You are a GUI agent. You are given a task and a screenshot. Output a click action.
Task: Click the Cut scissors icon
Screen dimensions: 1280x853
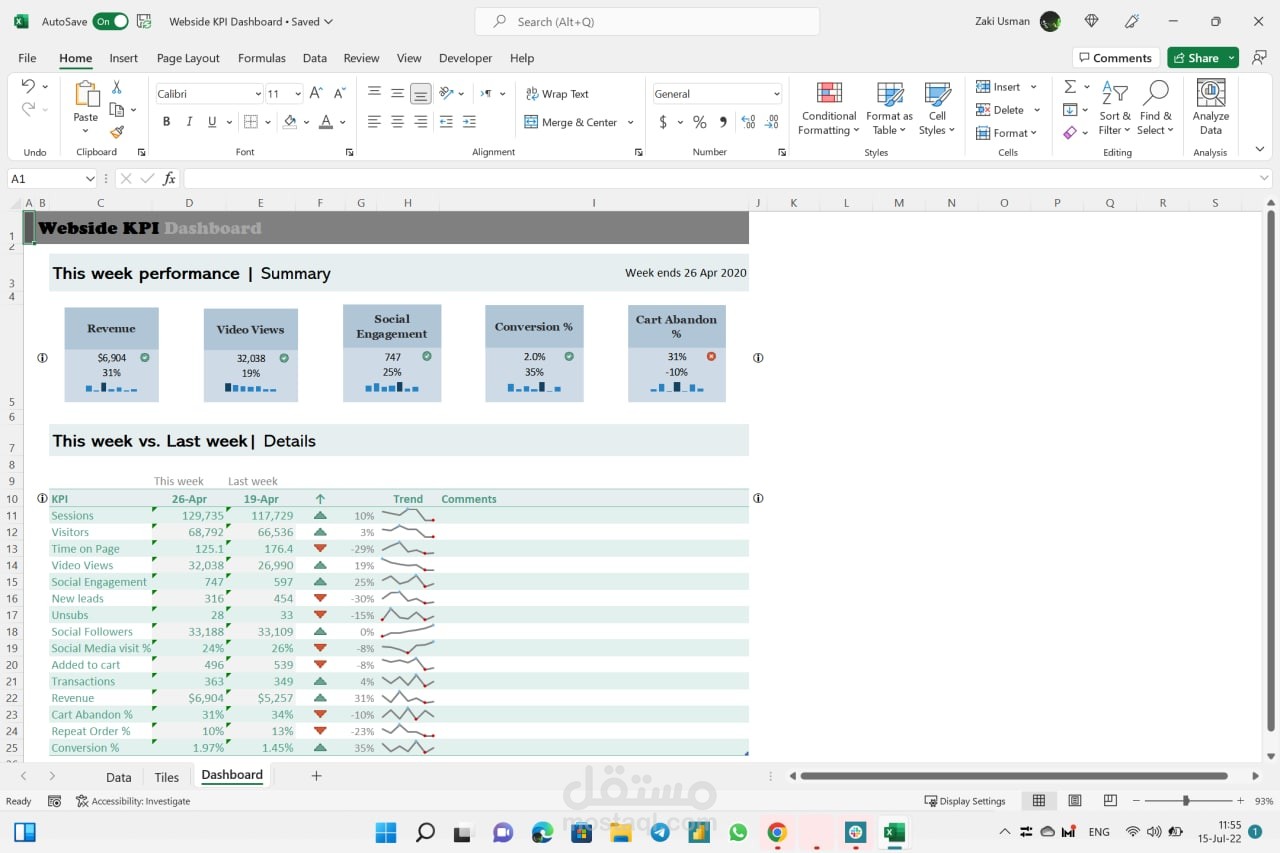click(x=117, y=87)
